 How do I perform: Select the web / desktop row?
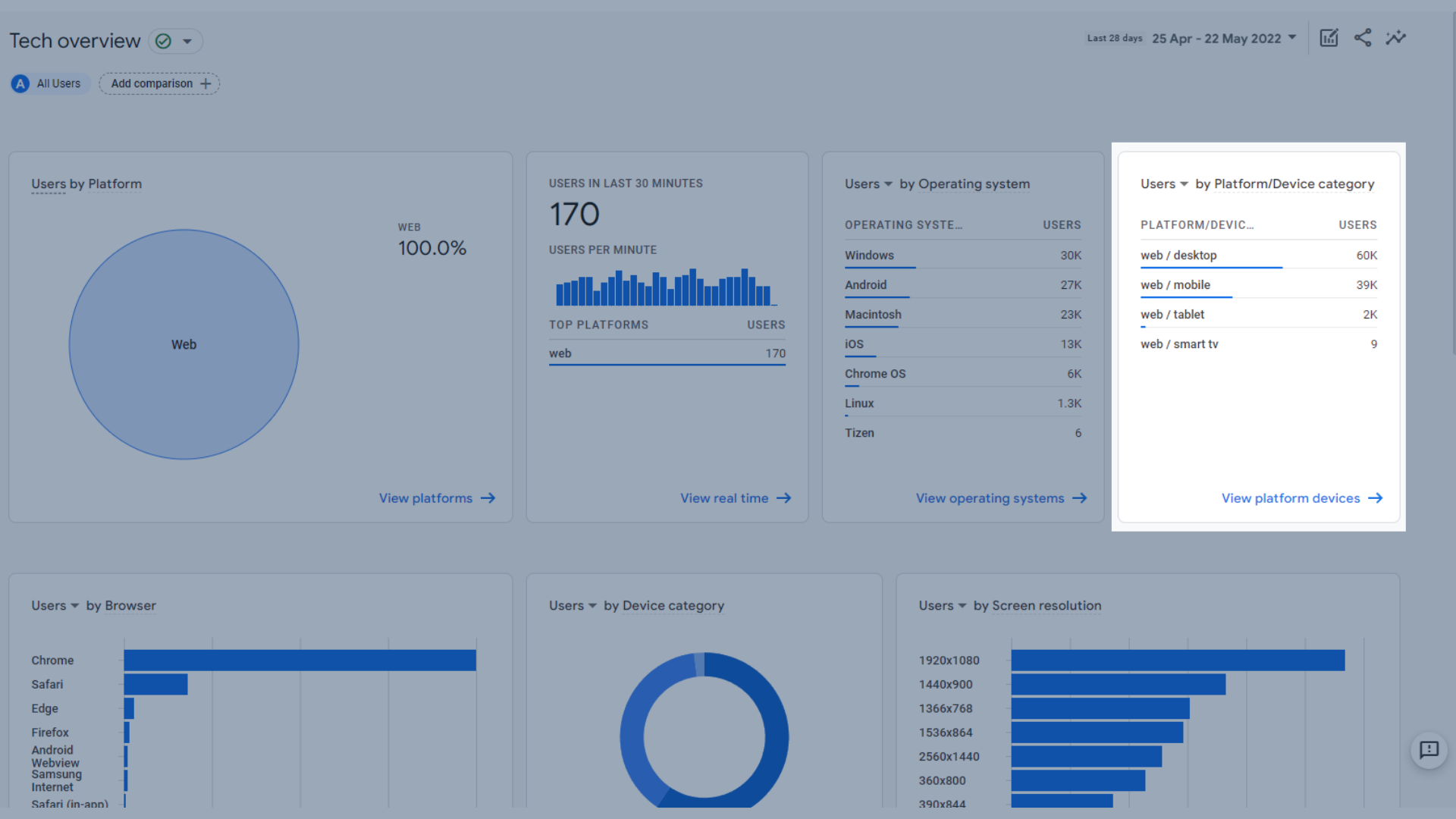click(x=1178, y=256)
